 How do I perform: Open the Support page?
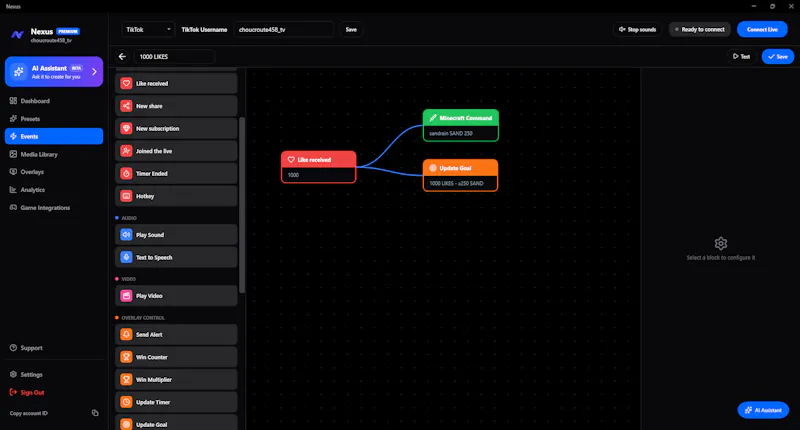click(54, 348)
